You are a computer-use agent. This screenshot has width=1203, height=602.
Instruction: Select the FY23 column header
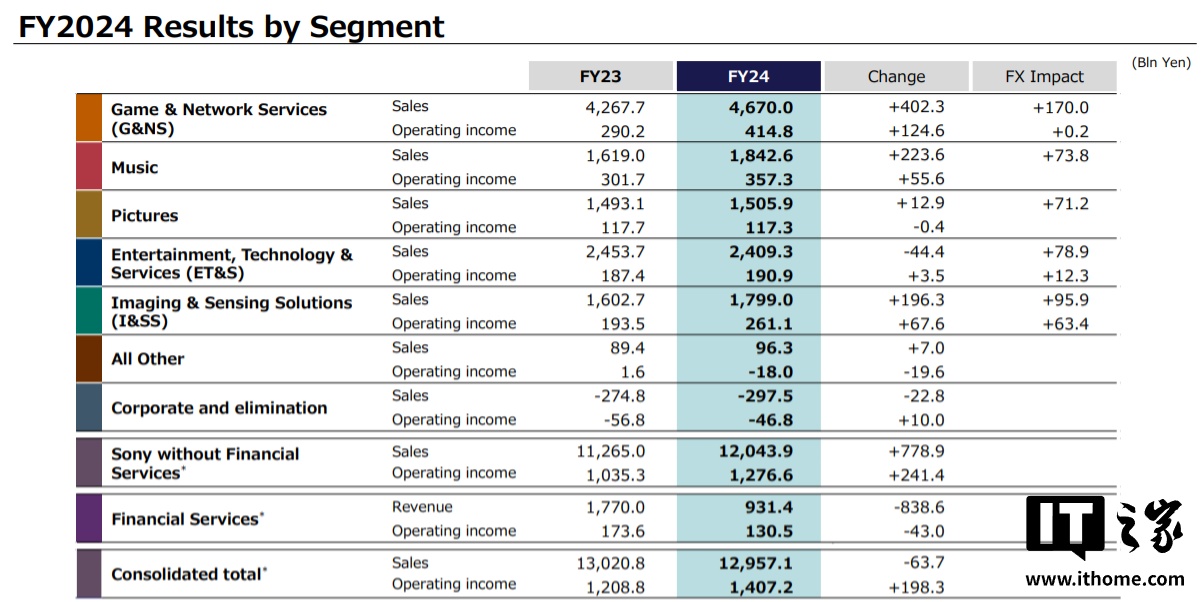pyautogui.click(x=601, y=76)
